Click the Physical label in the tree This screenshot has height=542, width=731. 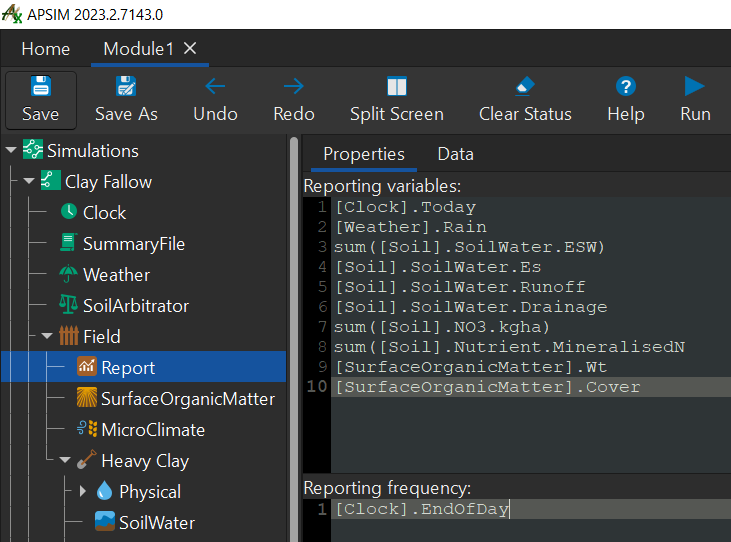150,492
